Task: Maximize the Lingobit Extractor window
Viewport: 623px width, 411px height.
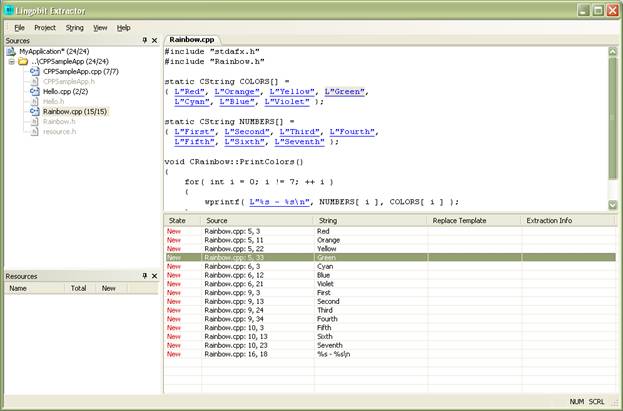Action: pos(598,11)
